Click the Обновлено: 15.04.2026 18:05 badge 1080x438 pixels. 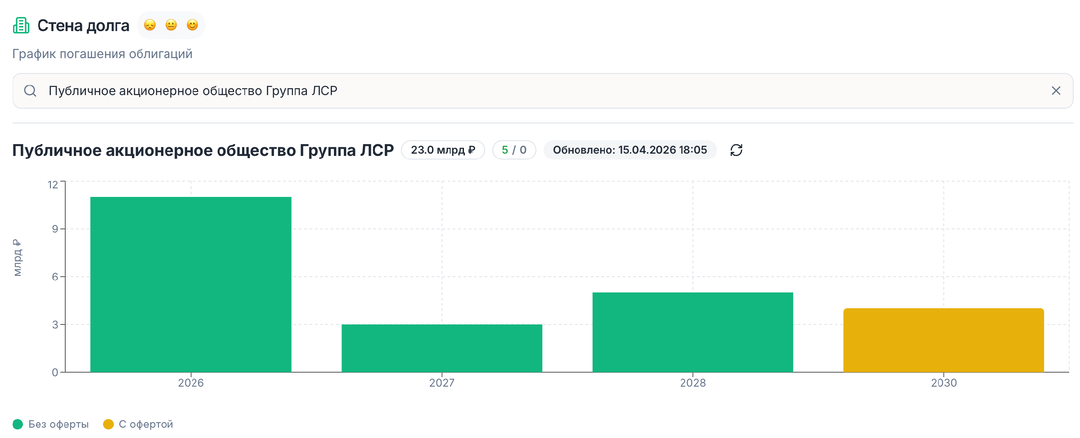(630, 150)
